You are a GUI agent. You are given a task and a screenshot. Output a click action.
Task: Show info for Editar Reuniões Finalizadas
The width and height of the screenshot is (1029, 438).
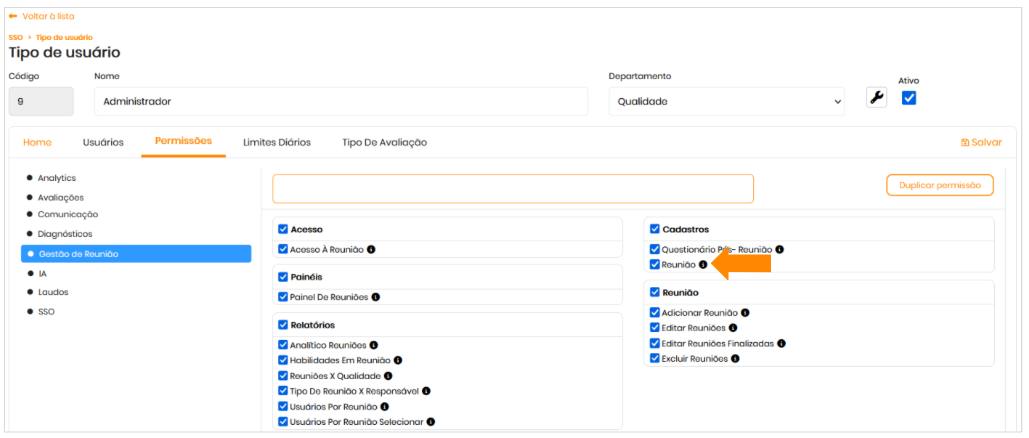[781, 343]
